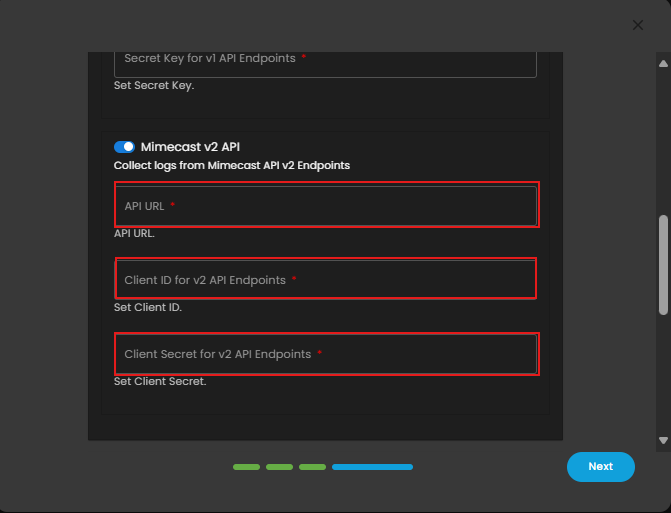Select the Secret Key for v1 API Endpoints field
Viewport: 671px width, 513px height.
[x=325, y=64]
